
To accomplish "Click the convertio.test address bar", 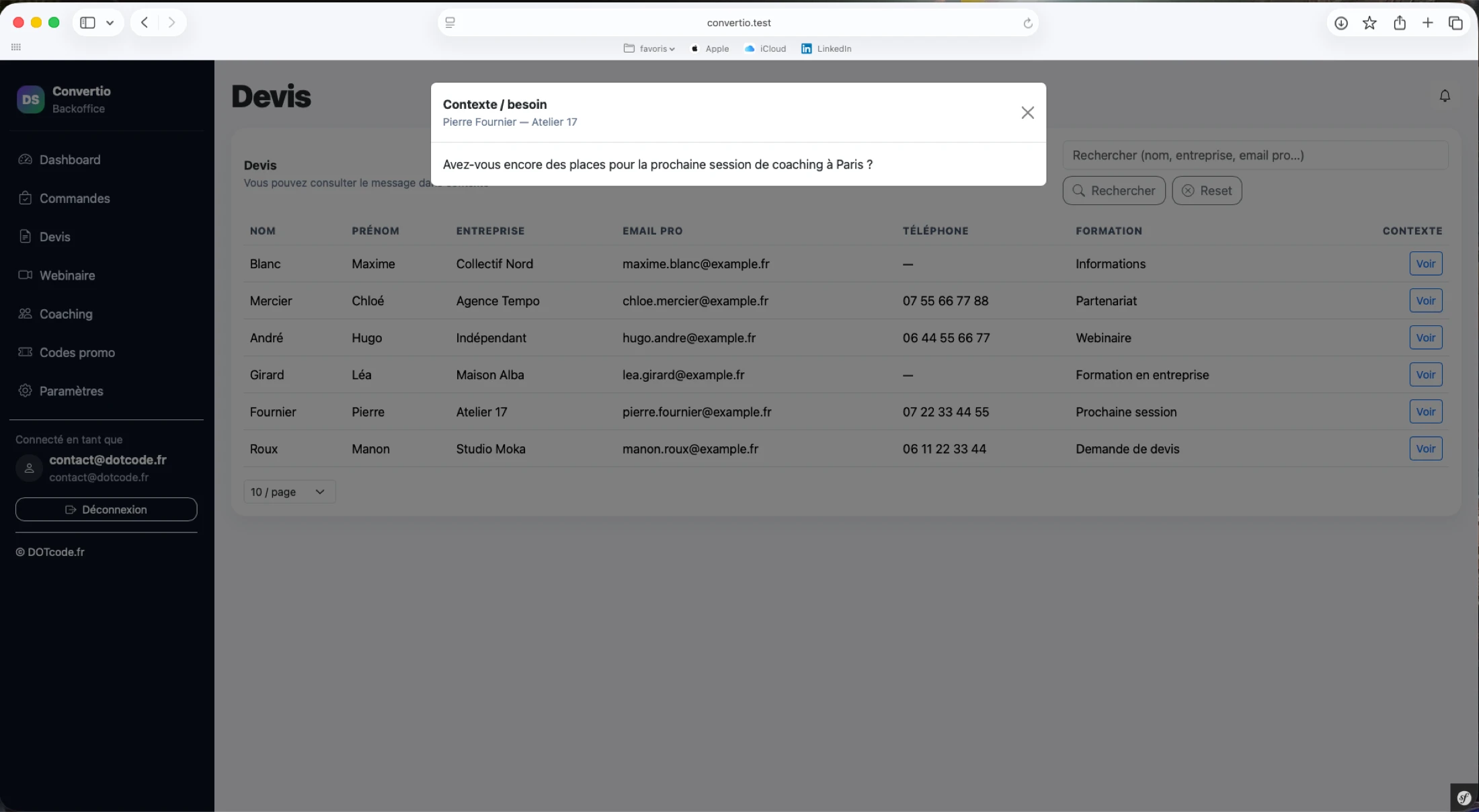I will tap(738, 23).
